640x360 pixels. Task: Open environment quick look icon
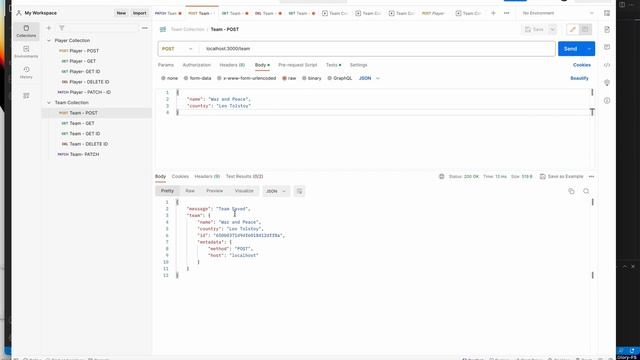tap(607, 13)
